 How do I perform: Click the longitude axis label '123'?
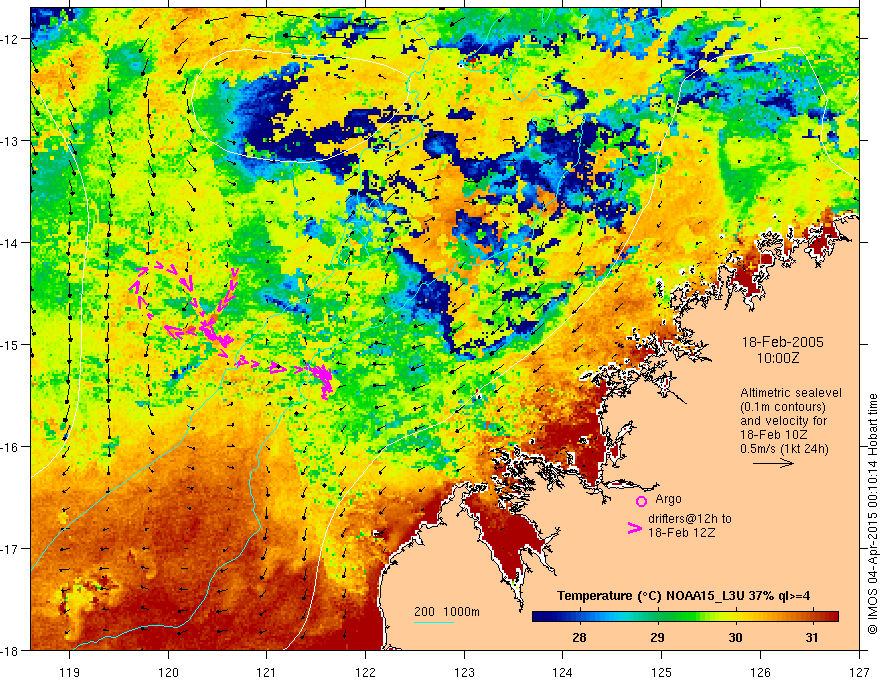tap(464, 672)
